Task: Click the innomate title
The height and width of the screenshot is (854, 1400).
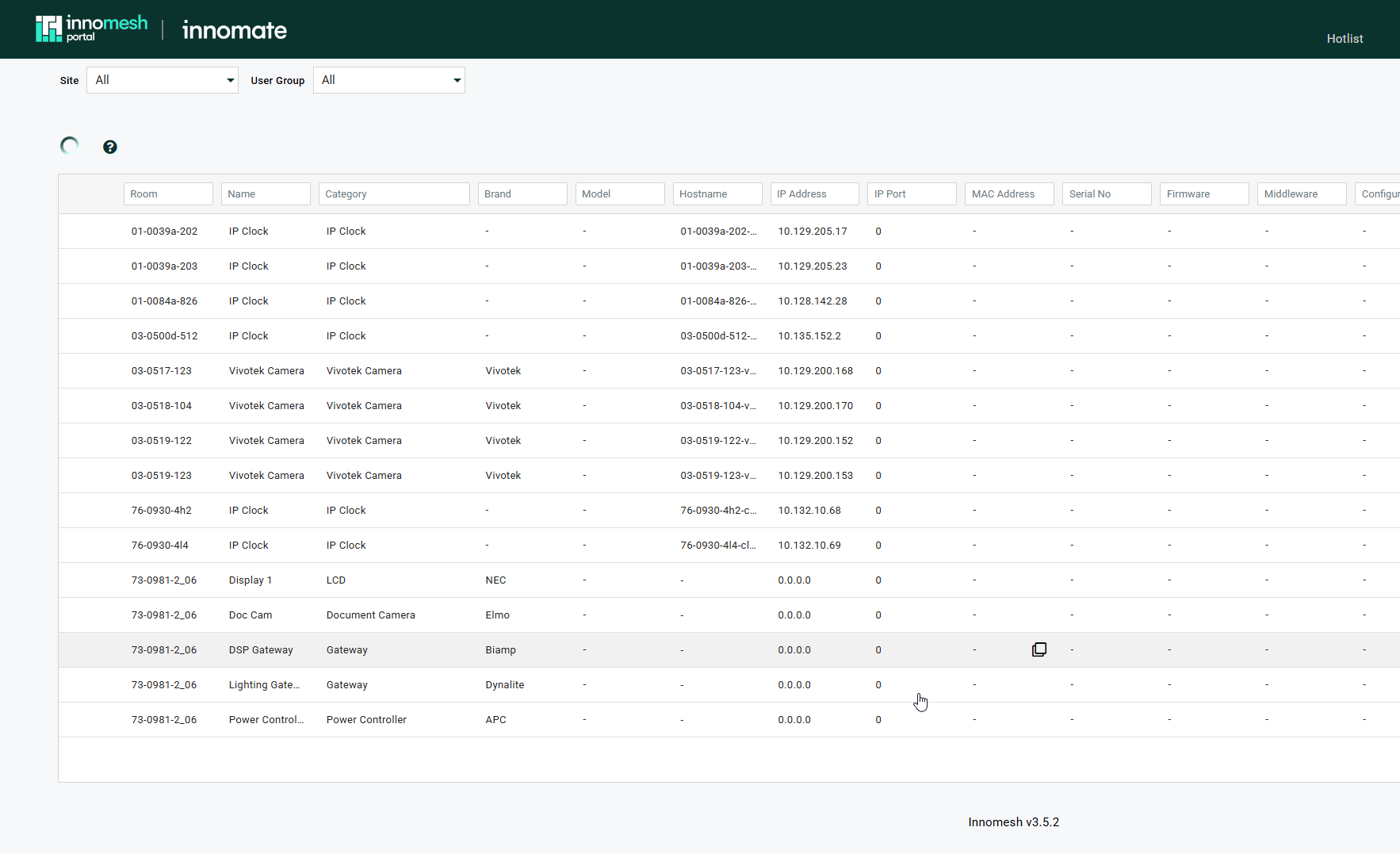Action: click(x=235, y=30)
